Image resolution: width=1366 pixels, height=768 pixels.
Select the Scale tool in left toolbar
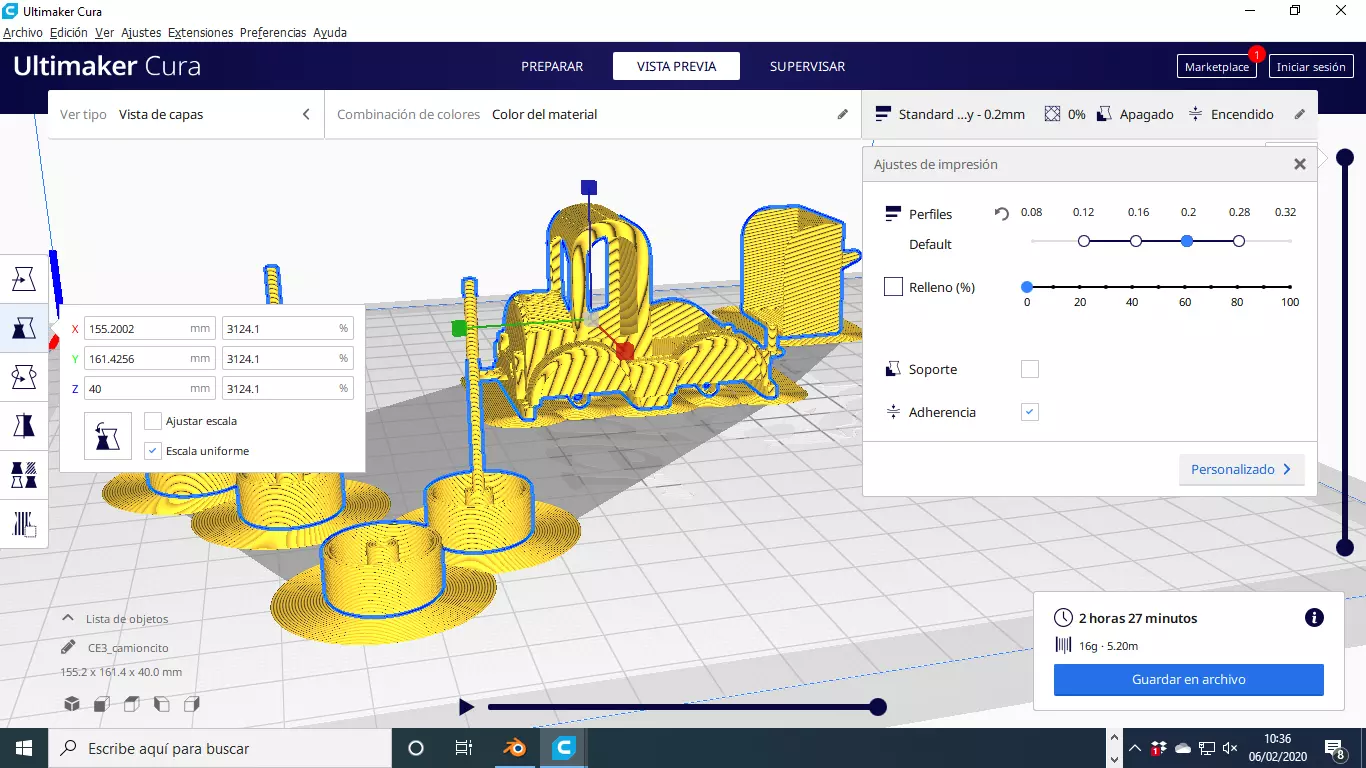[24, 327]
